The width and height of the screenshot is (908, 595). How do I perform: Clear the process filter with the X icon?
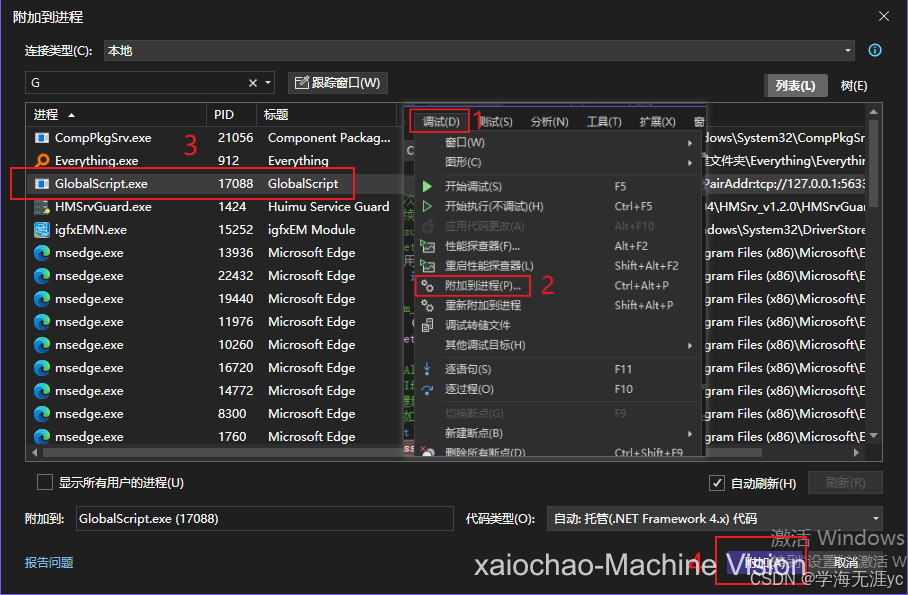[252, 83]
